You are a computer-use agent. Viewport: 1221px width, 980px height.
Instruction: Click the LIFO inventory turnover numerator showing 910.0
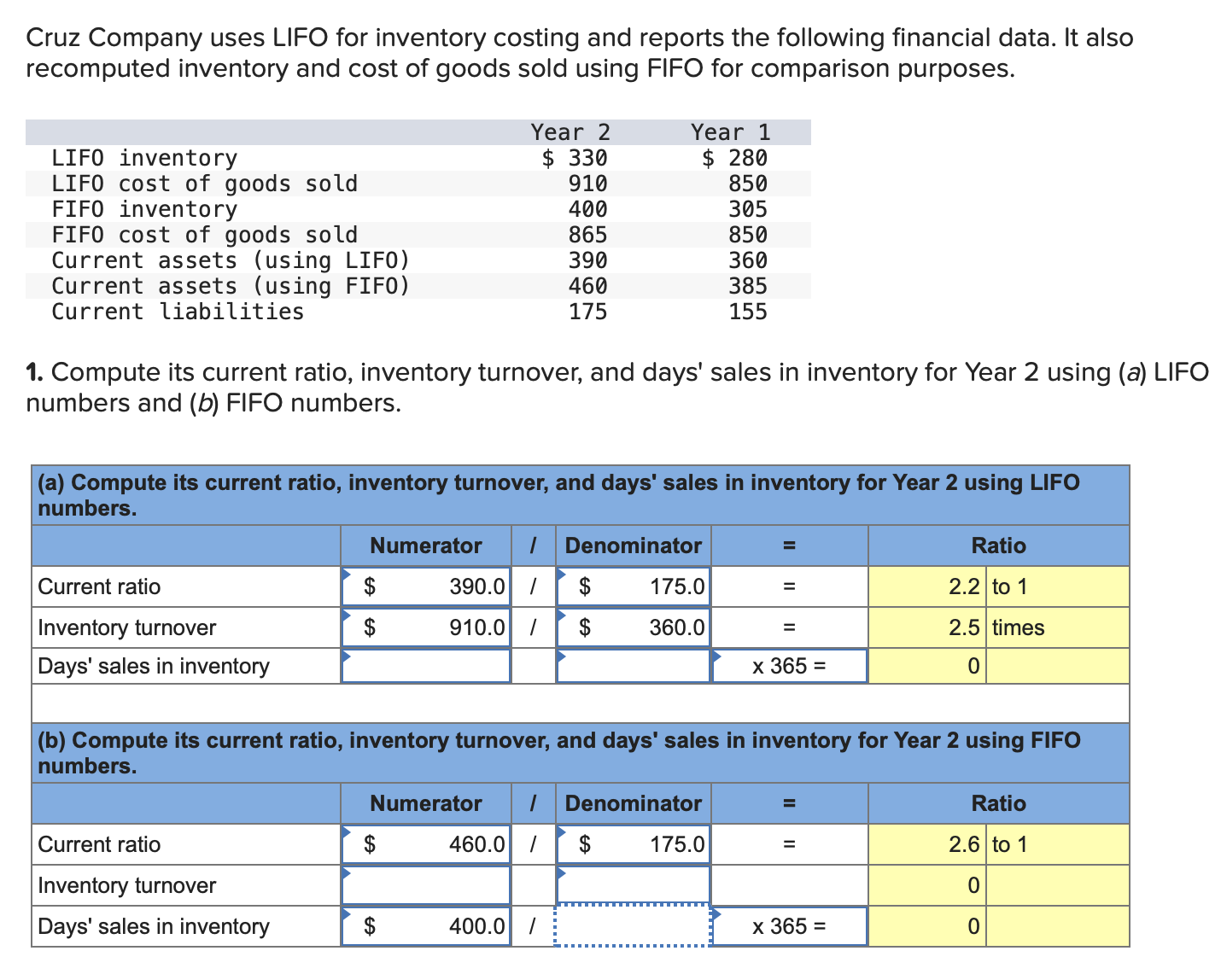[425, 627]
